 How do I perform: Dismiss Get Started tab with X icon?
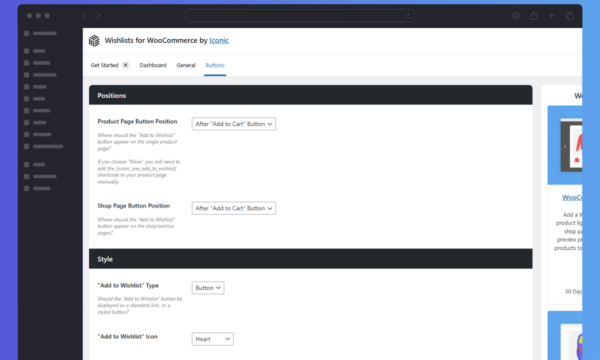coord(126,65)
